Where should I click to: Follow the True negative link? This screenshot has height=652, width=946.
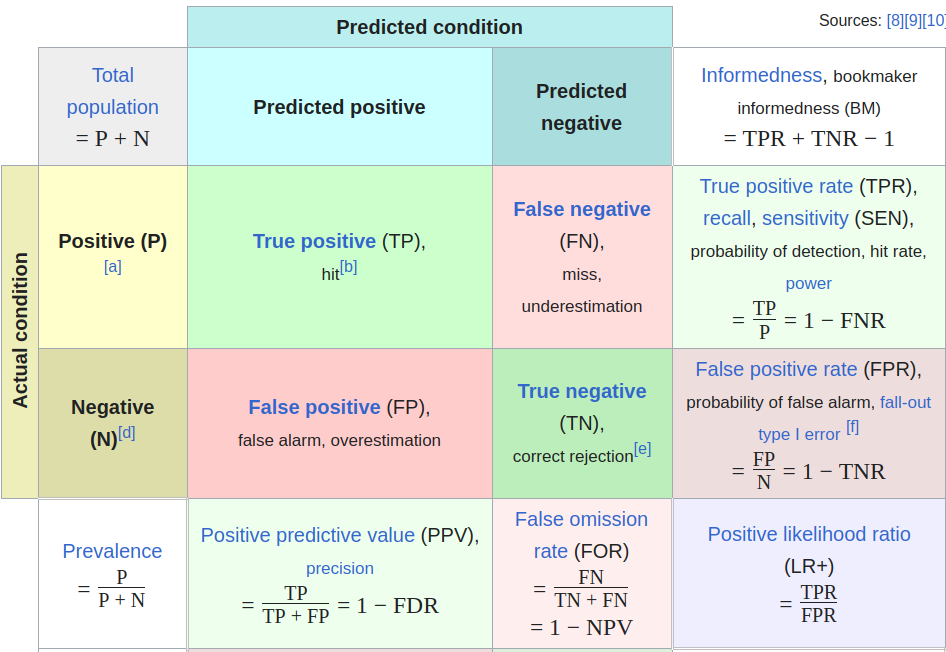click(582, 391)
